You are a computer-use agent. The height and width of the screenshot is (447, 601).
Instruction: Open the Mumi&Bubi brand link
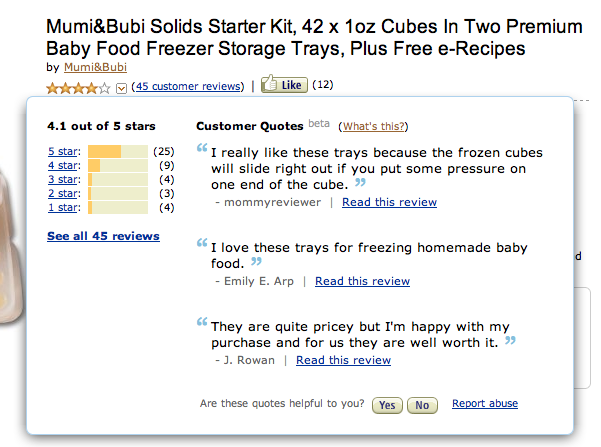click(x=95, y=67)
